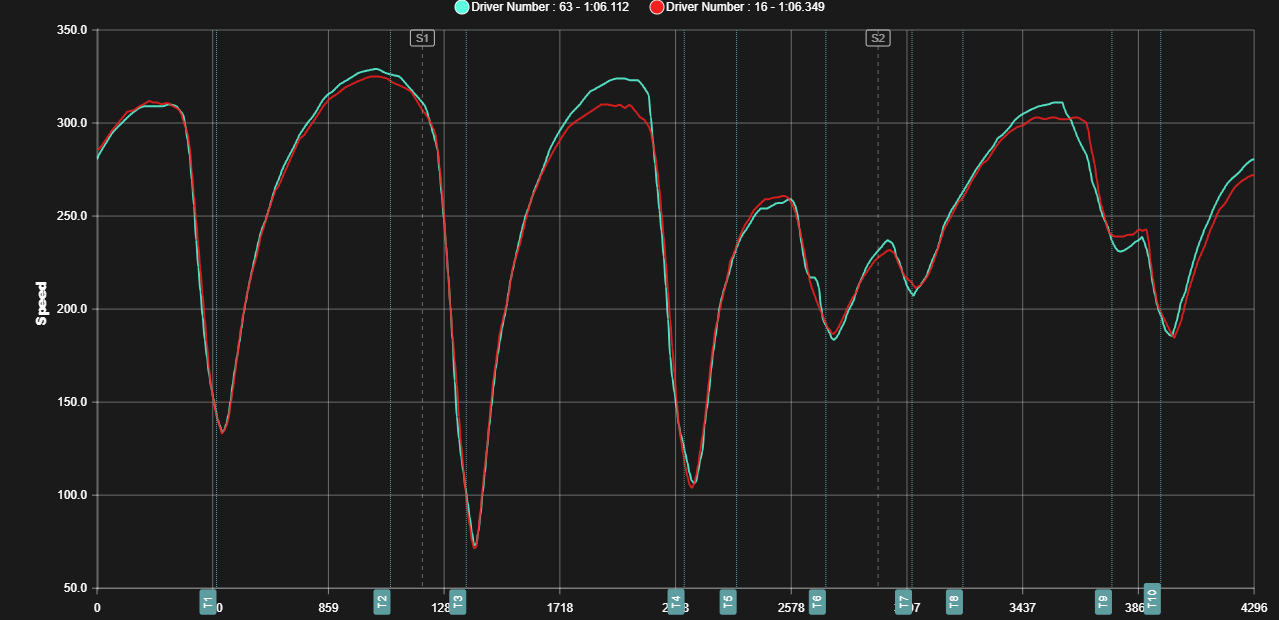Screen dimensions: 1279x620
Task: Click the Speed y-axis title
Action: 42,304
